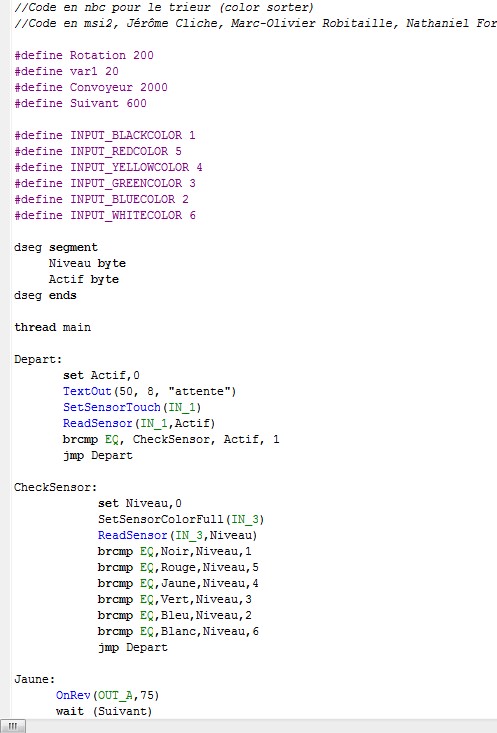This screenshot has width=497, height=733.
Task: Click 'ReadSensor(IN_1,Actif)' statement
Action: 139,424
